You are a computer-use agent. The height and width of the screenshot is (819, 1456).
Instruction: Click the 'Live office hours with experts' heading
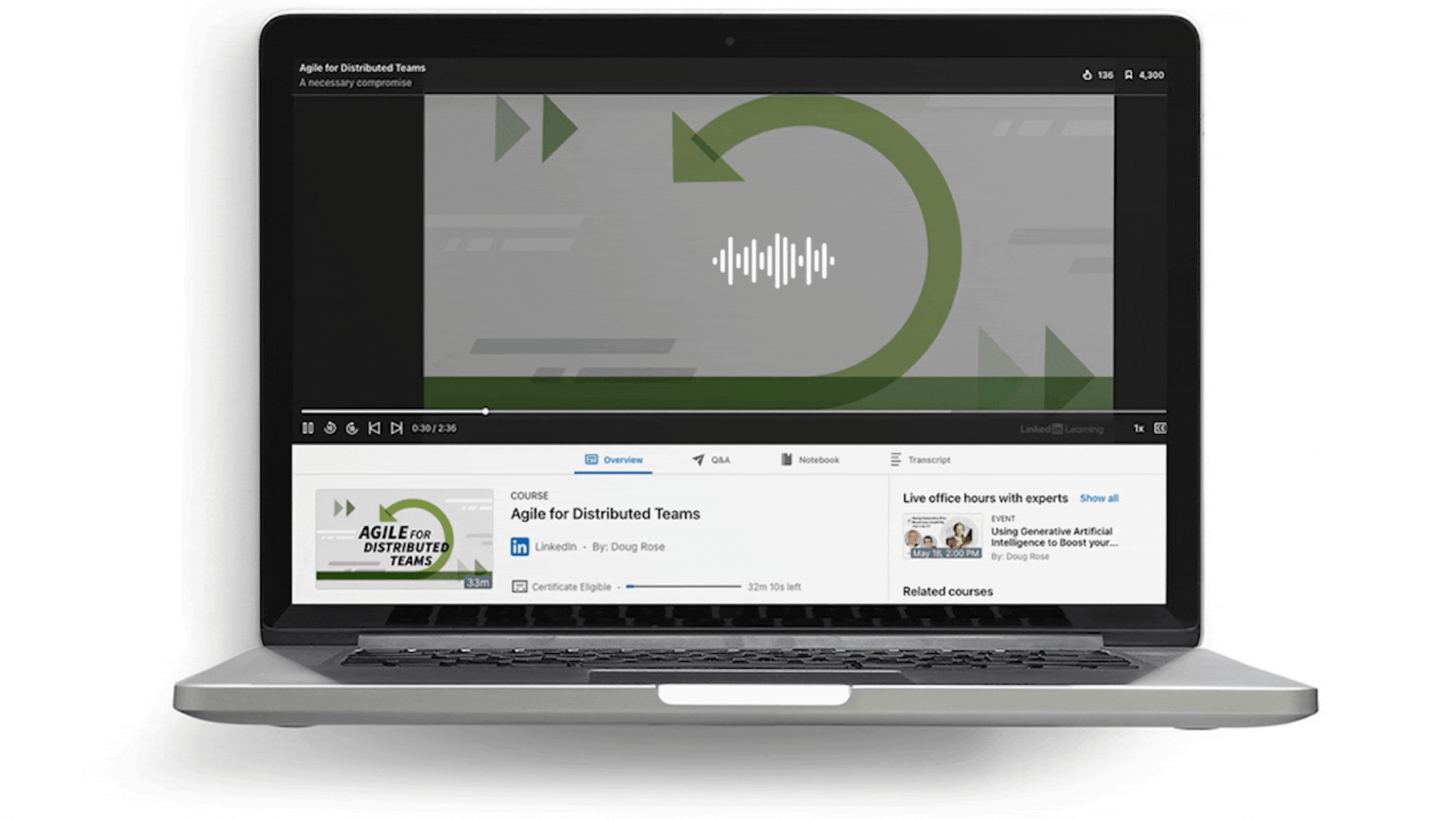(985, 498)
